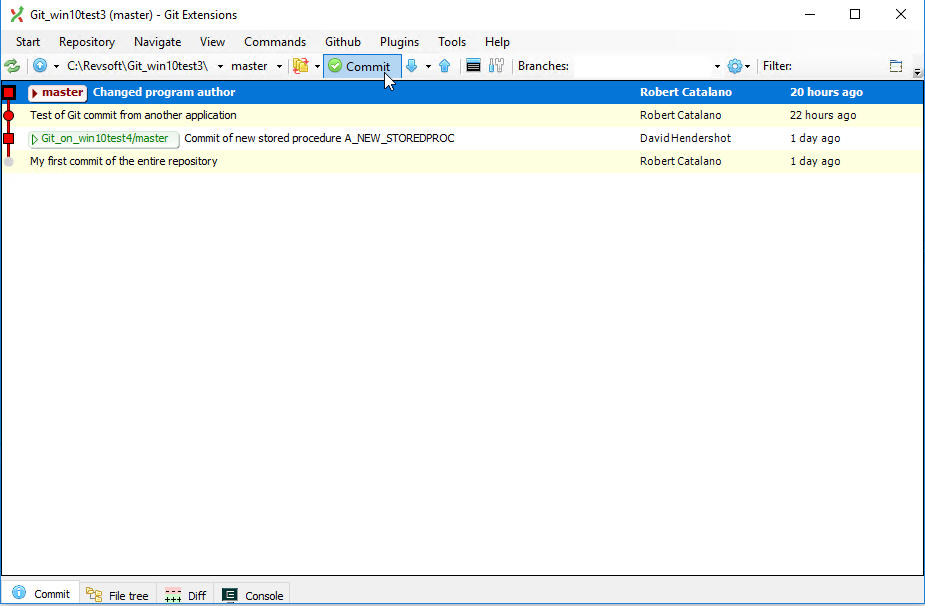The height and width of the screenshot is (606, 925).
Task: Pull changes with blue down arrow
Action: click(412, 65)
